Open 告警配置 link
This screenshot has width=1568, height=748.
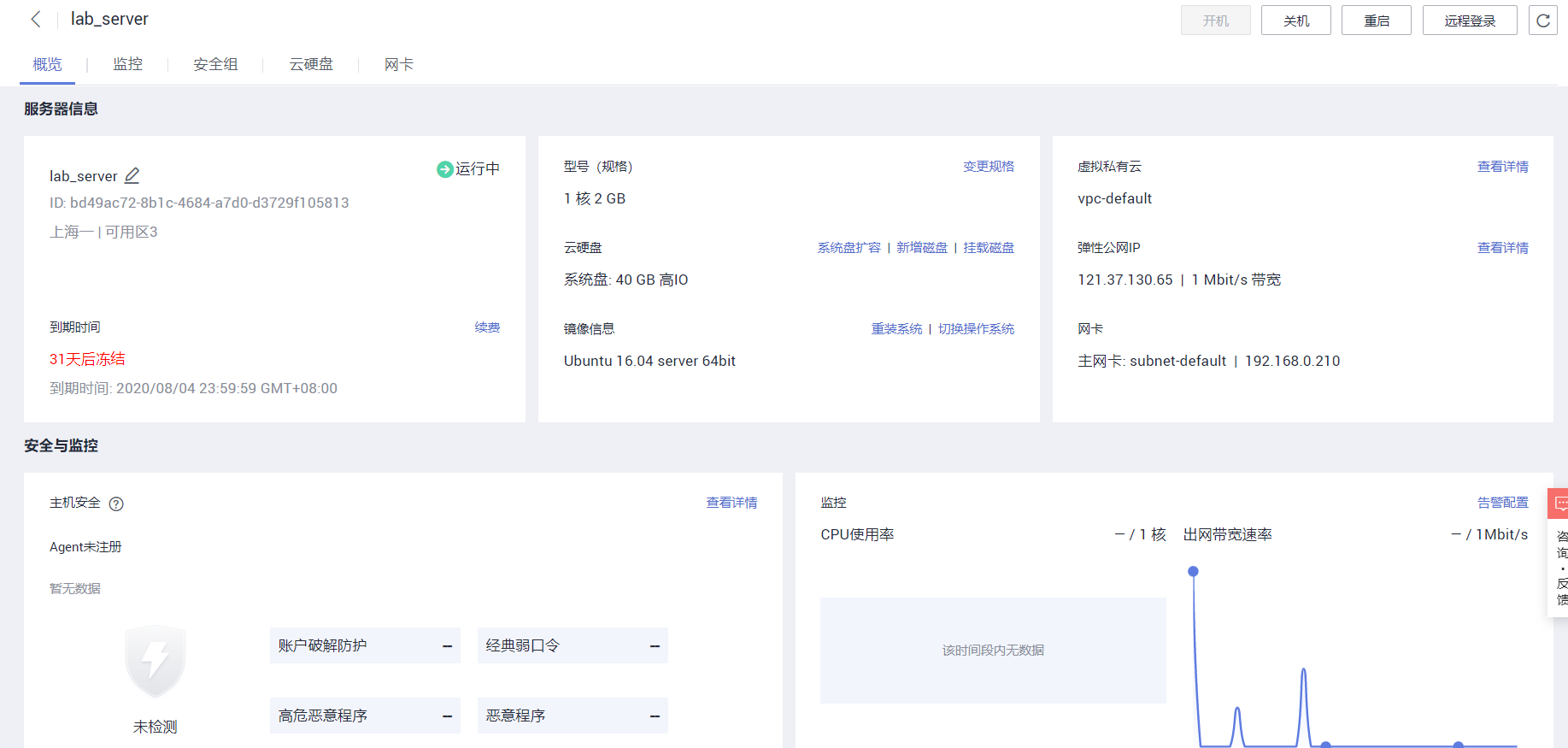pos(1502,503)
